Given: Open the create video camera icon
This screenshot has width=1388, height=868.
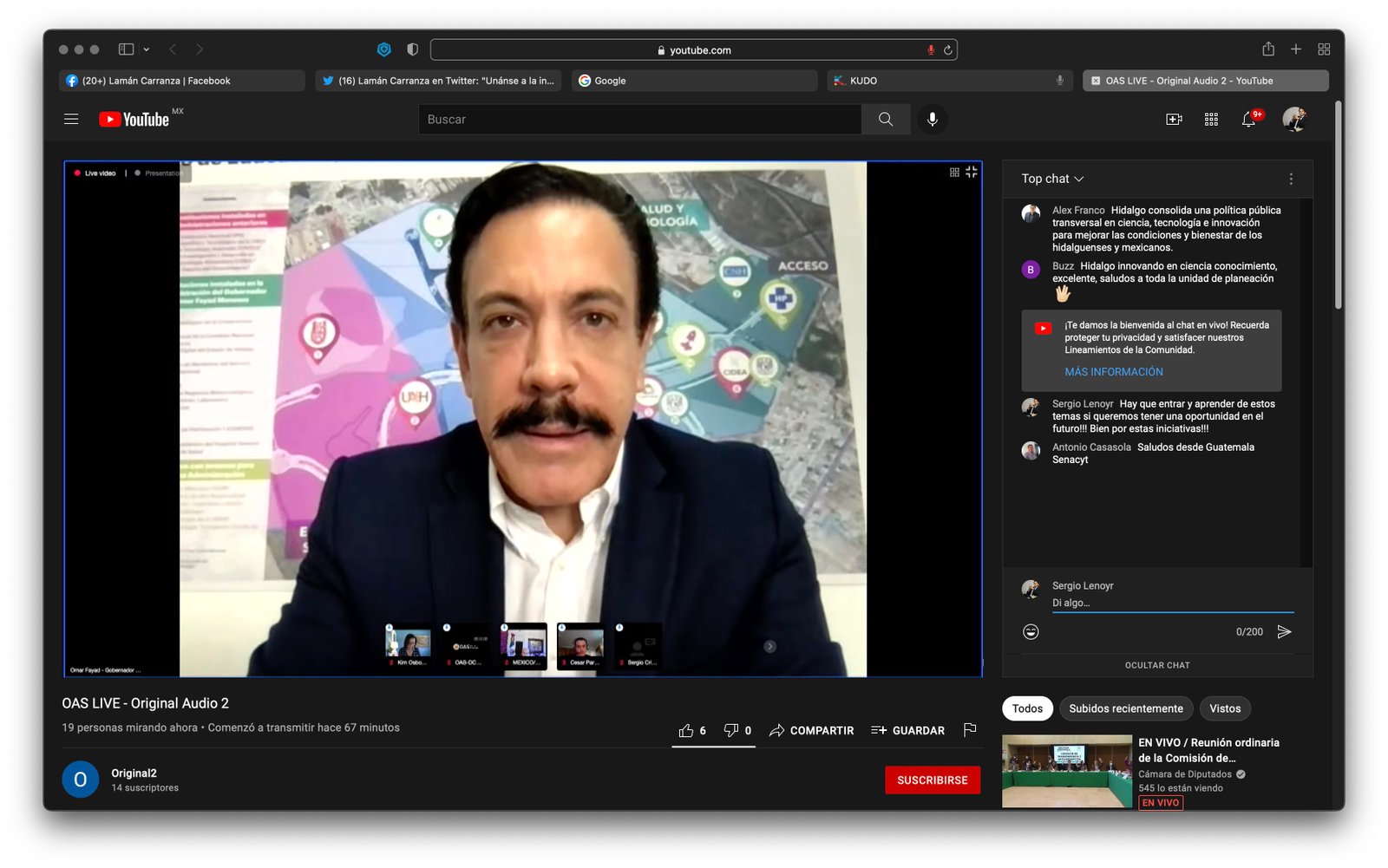Looking at the screenshot, I should [x=1173, y=120].
